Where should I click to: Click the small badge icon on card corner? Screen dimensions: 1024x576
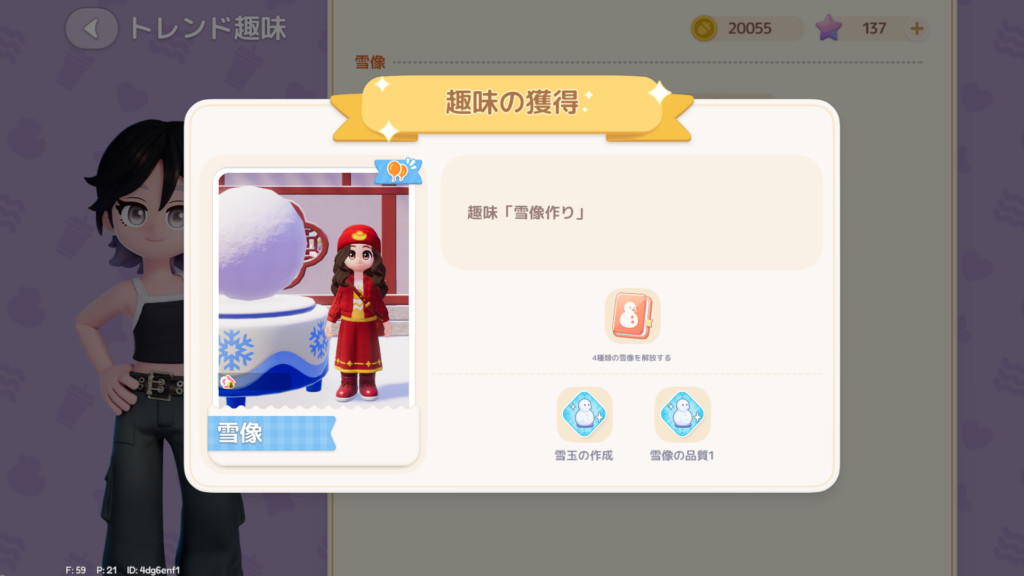227,382
